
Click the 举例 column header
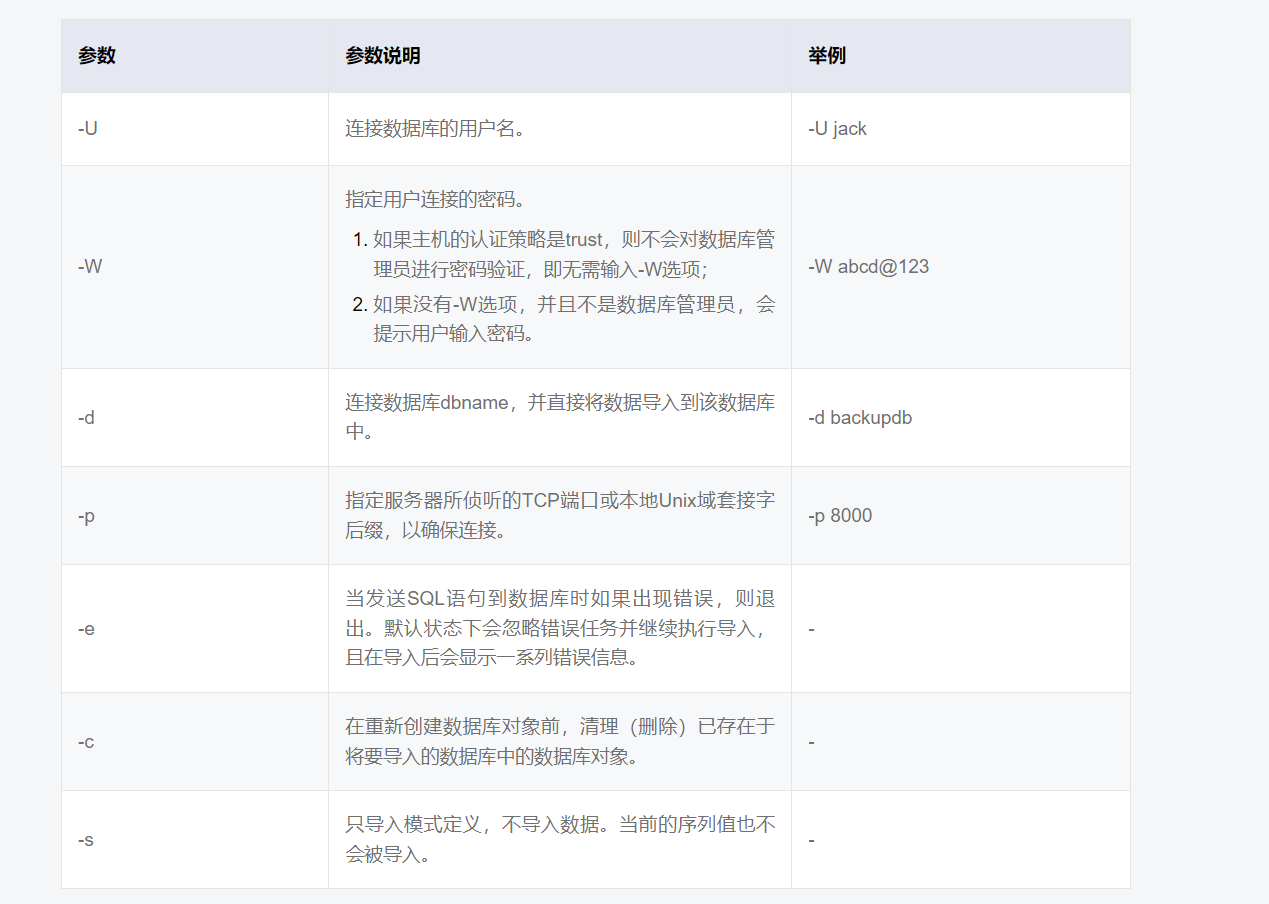point(821,56)
